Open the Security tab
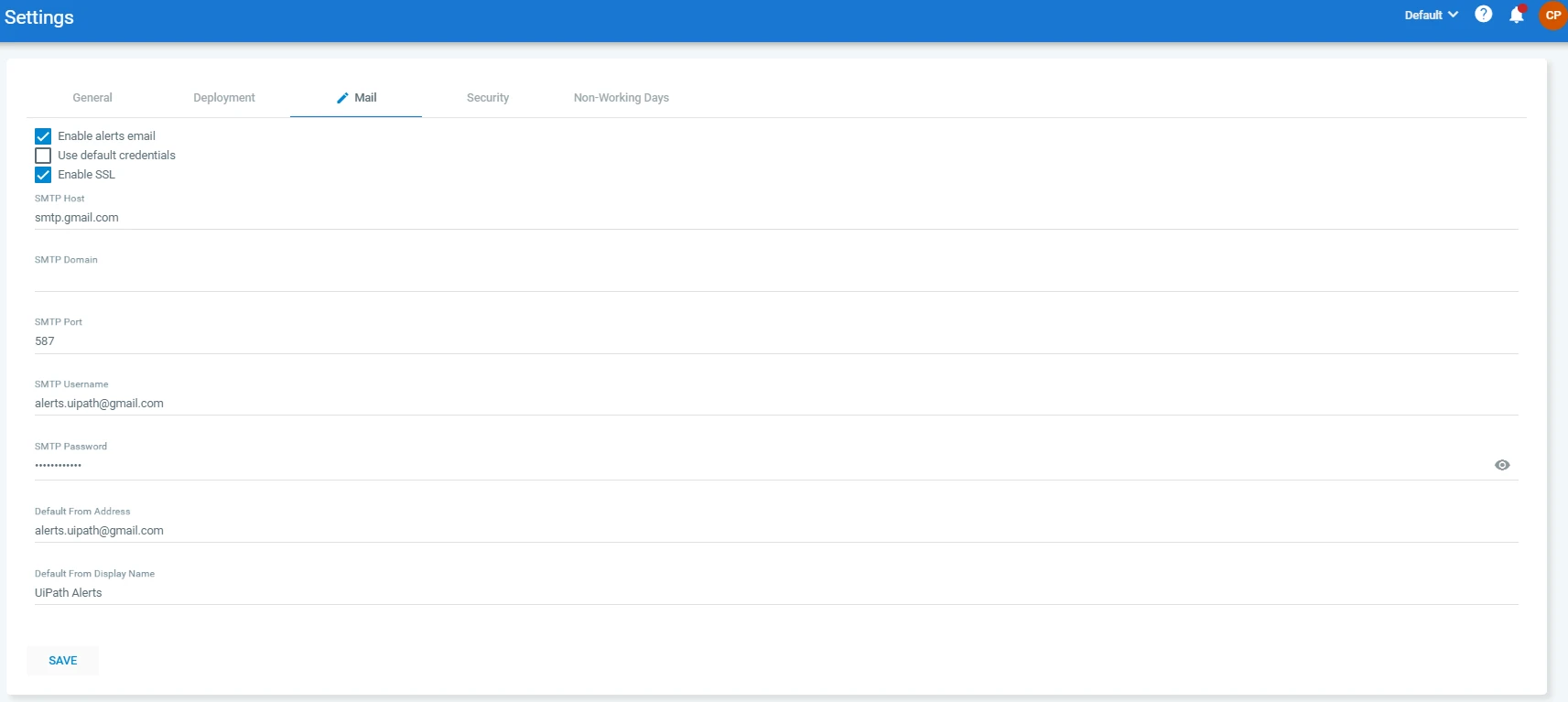Viewport: 1568px width, 702px height. [x=488, y=98]
